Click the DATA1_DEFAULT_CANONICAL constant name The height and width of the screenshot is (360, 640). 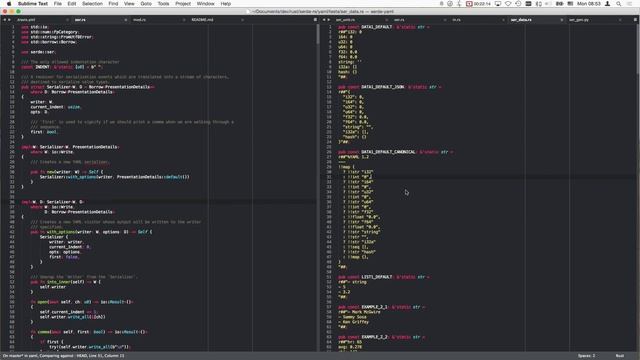(x=388, y=152)
